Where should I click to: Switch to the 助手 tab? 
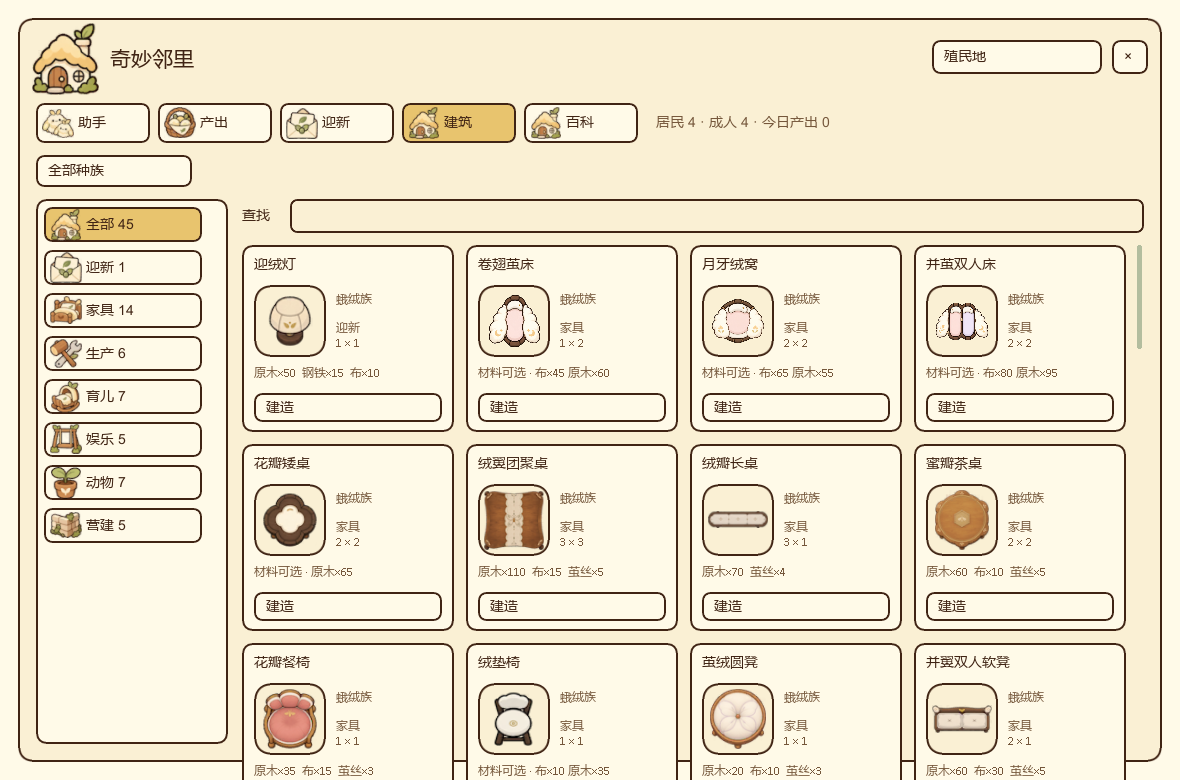click(93, 123)
